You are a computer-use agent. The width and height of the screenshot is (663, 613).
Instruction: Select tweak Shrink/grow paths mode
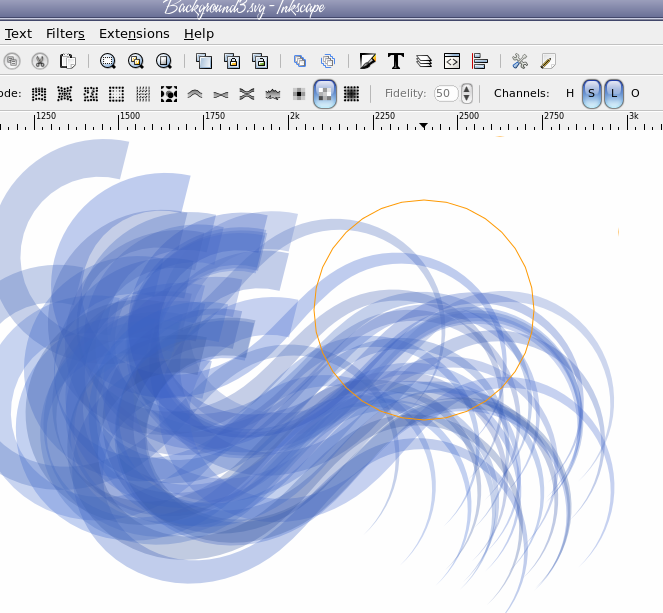[x=221, y=94]
